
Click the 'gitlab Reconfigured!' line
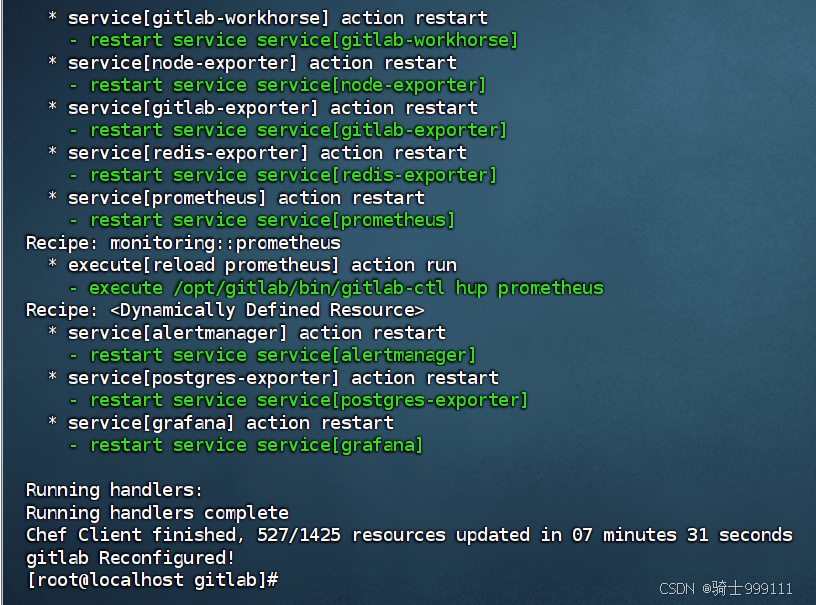coord(131,558)
